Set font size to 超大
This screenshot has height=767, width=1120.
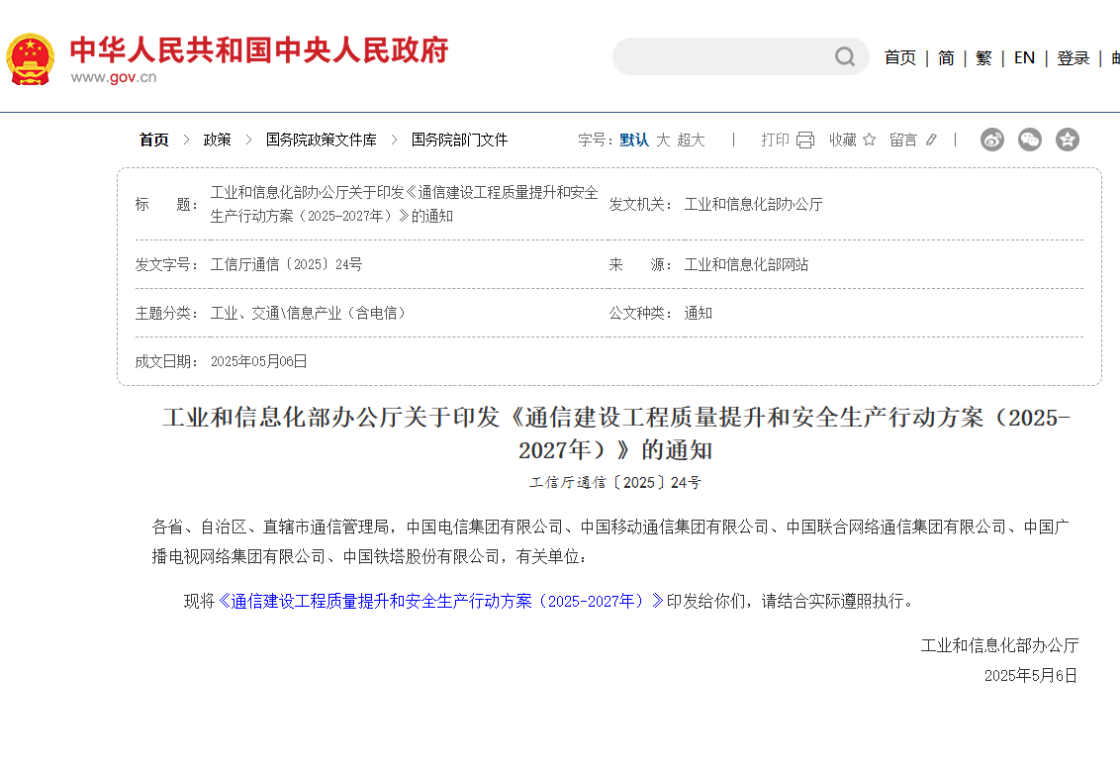point(691,140)
